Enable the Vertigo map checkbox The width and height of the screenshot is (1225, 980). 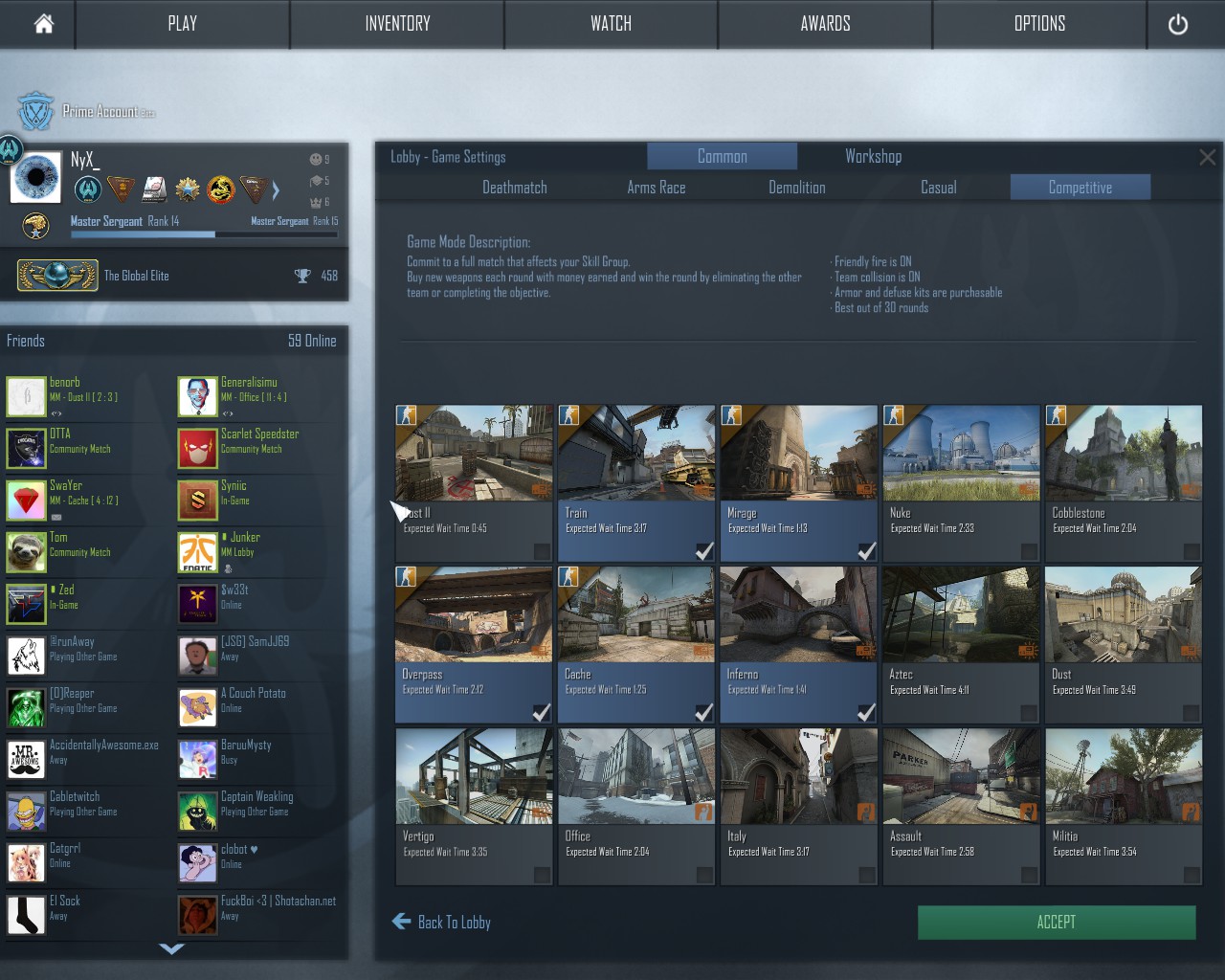542,875
